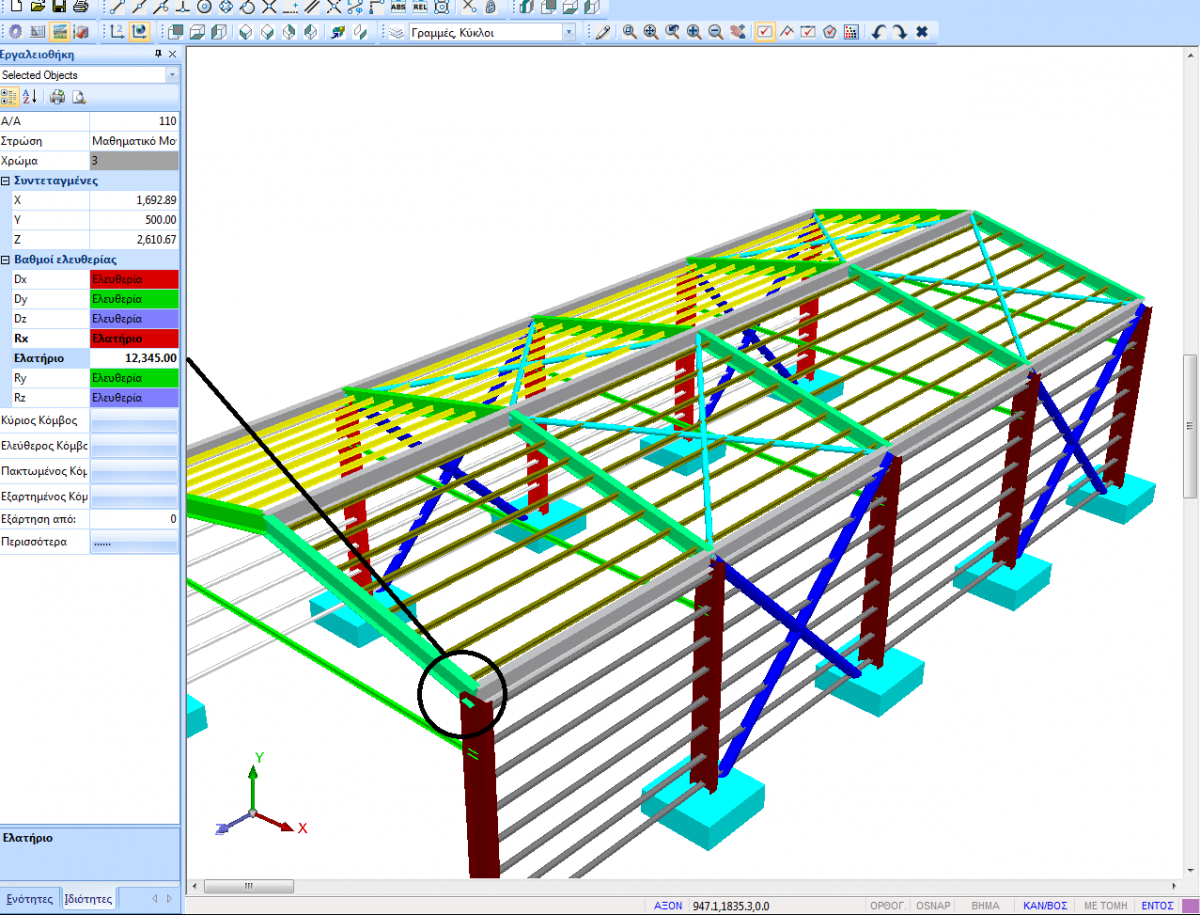The height and width of the screenshot is (915, 1200).
Task: Open the Dy Ελευθερία value dropdown
Action: (134, 299)
